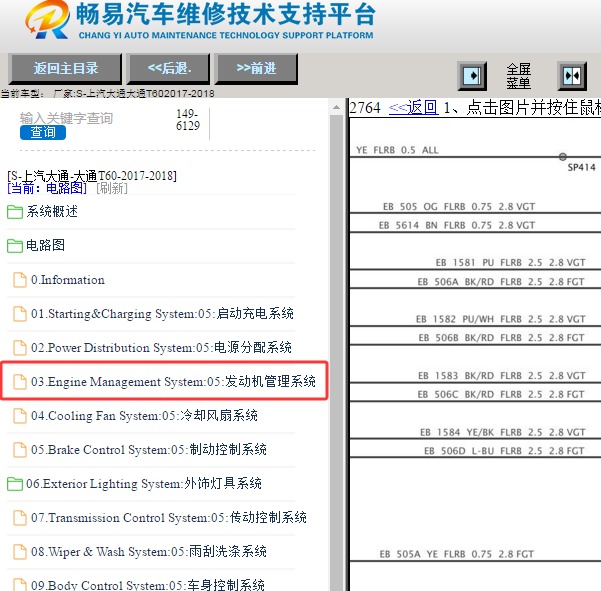Click the 149-6129 number beside search
601x591 pixels.
(188, 120)
